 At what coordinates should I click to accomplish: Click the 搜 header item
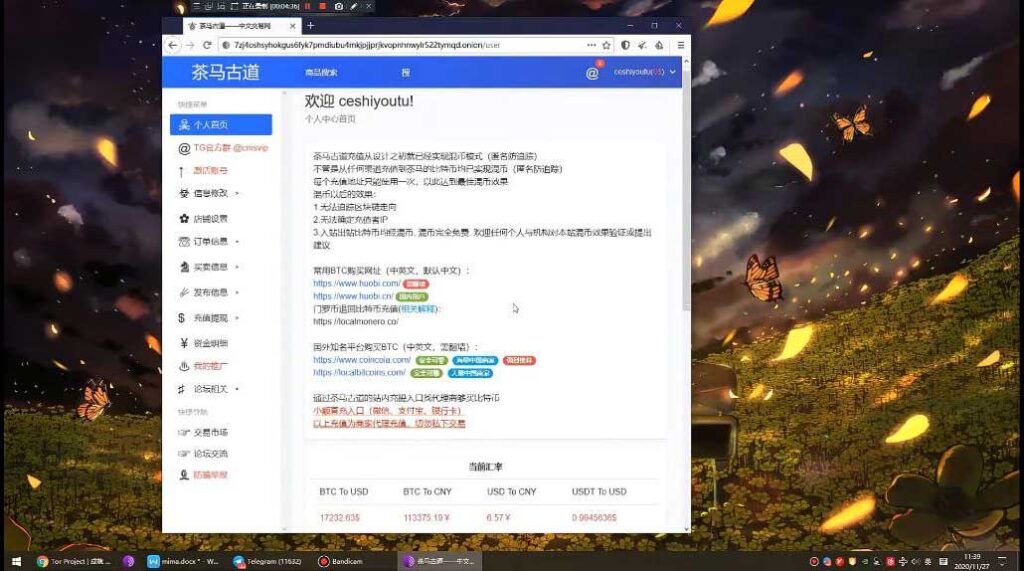click(406, 73)
